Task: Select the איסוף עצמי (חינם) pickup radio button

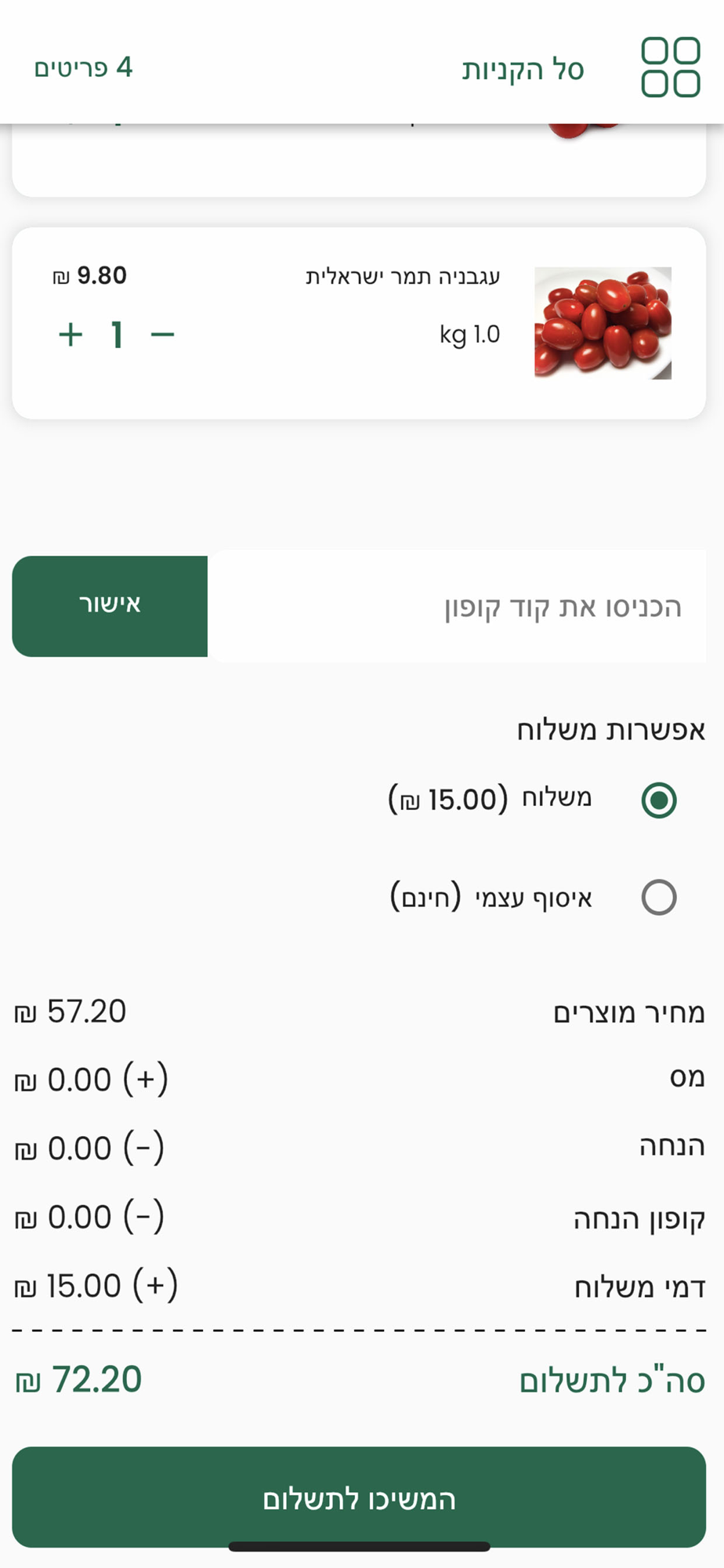Action: pyautogui.click(x=659, y=897)
